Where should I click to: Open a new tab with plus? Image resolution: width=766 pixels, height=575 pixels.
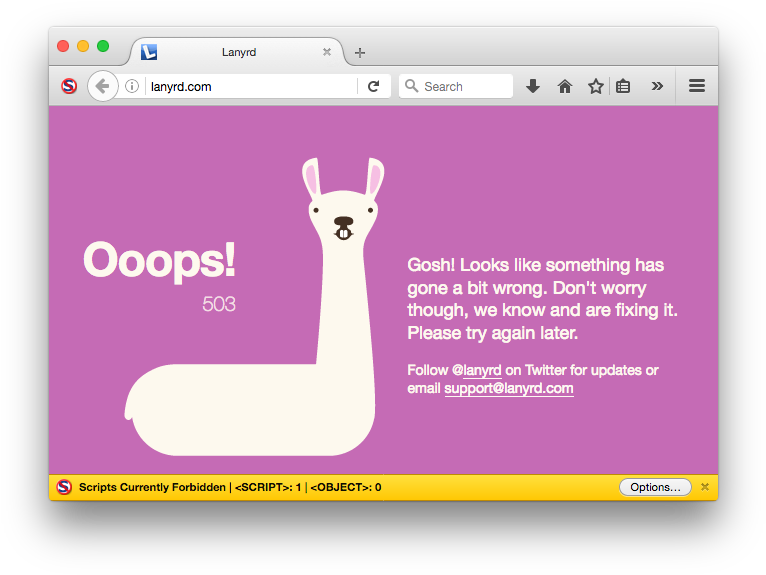pyautogui.click(x=360, y=53)
